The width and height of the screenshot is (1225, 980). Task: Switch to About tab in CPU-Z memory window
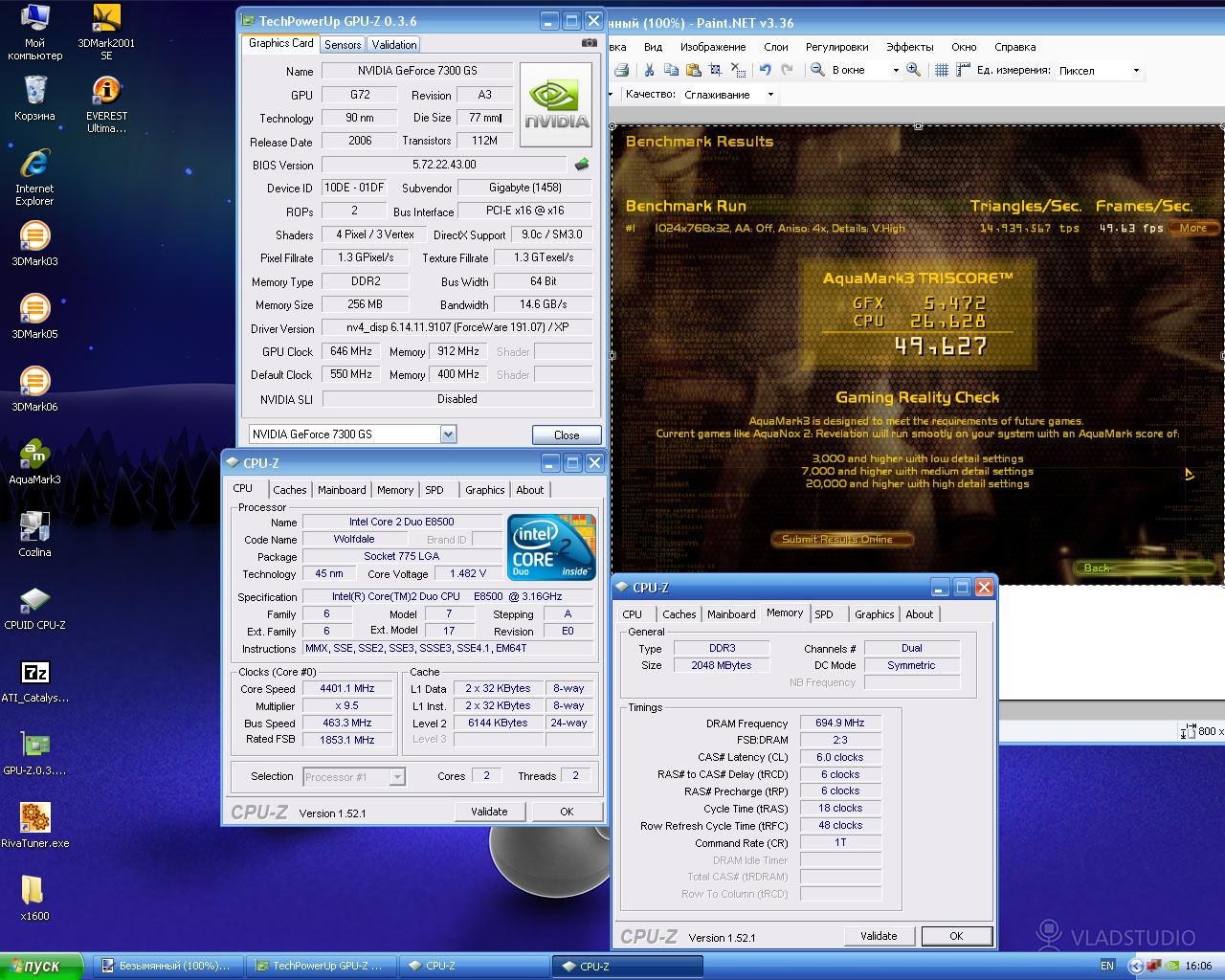pos(920,614)
